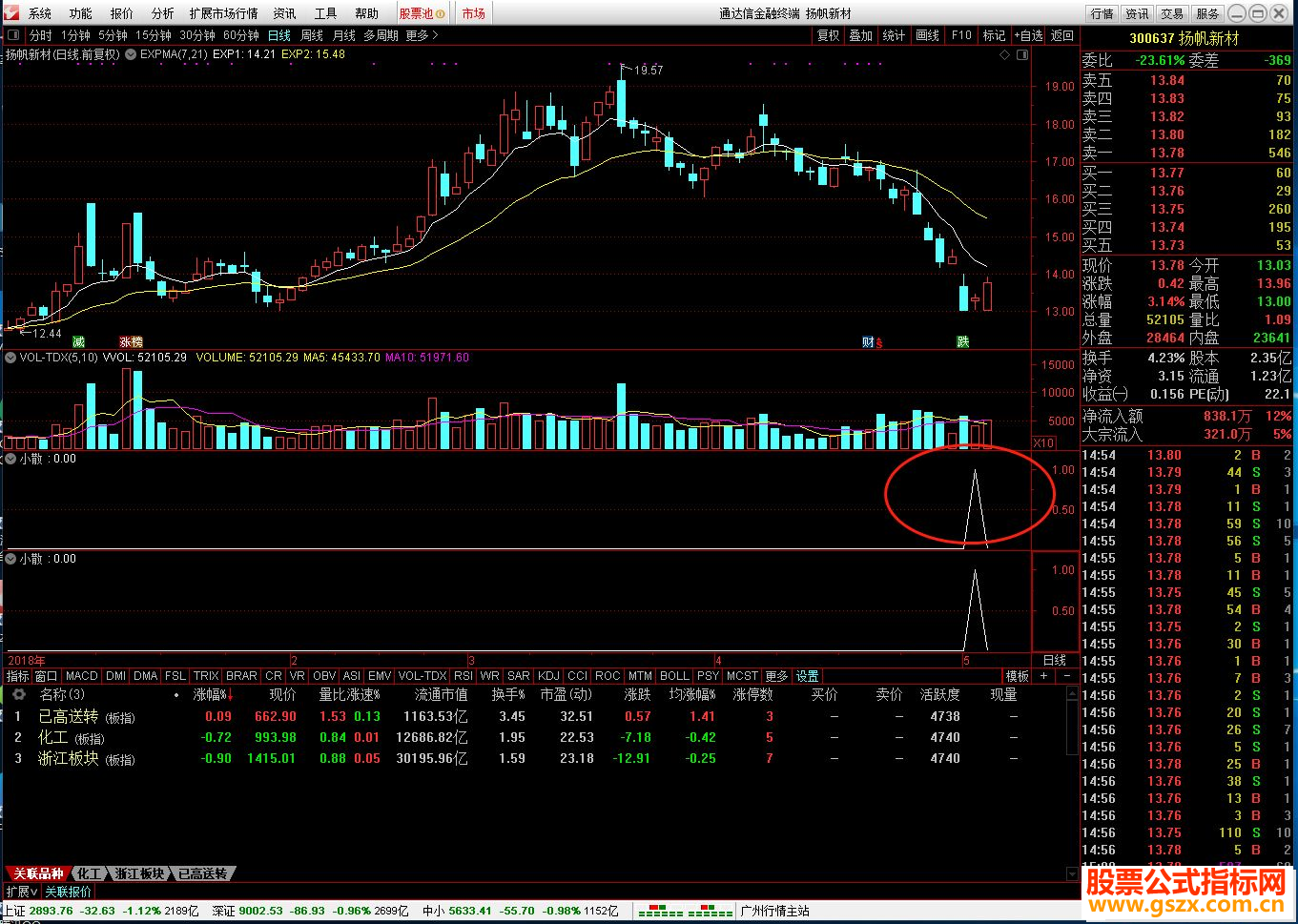Select the OBV indicator tab

pos(324,676)
